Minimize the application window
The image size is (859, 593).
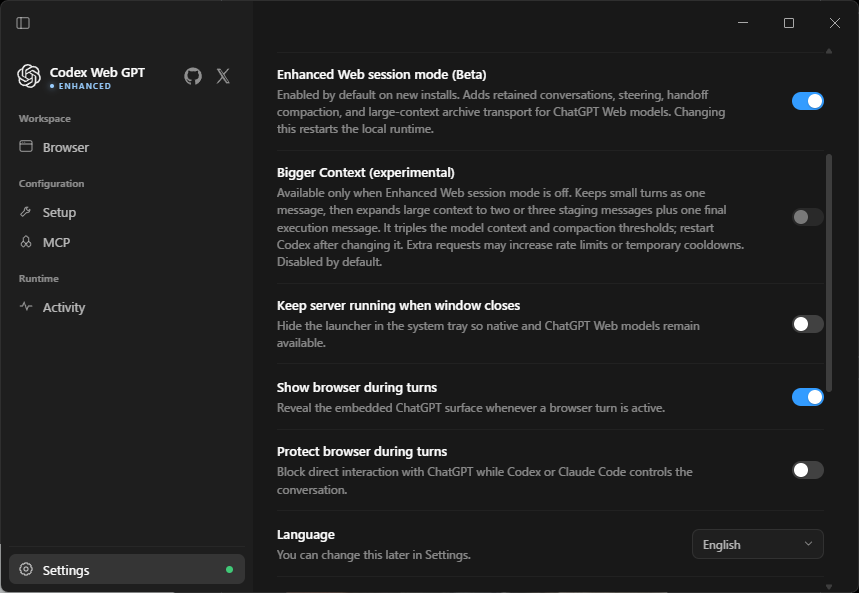pos(743,23)
